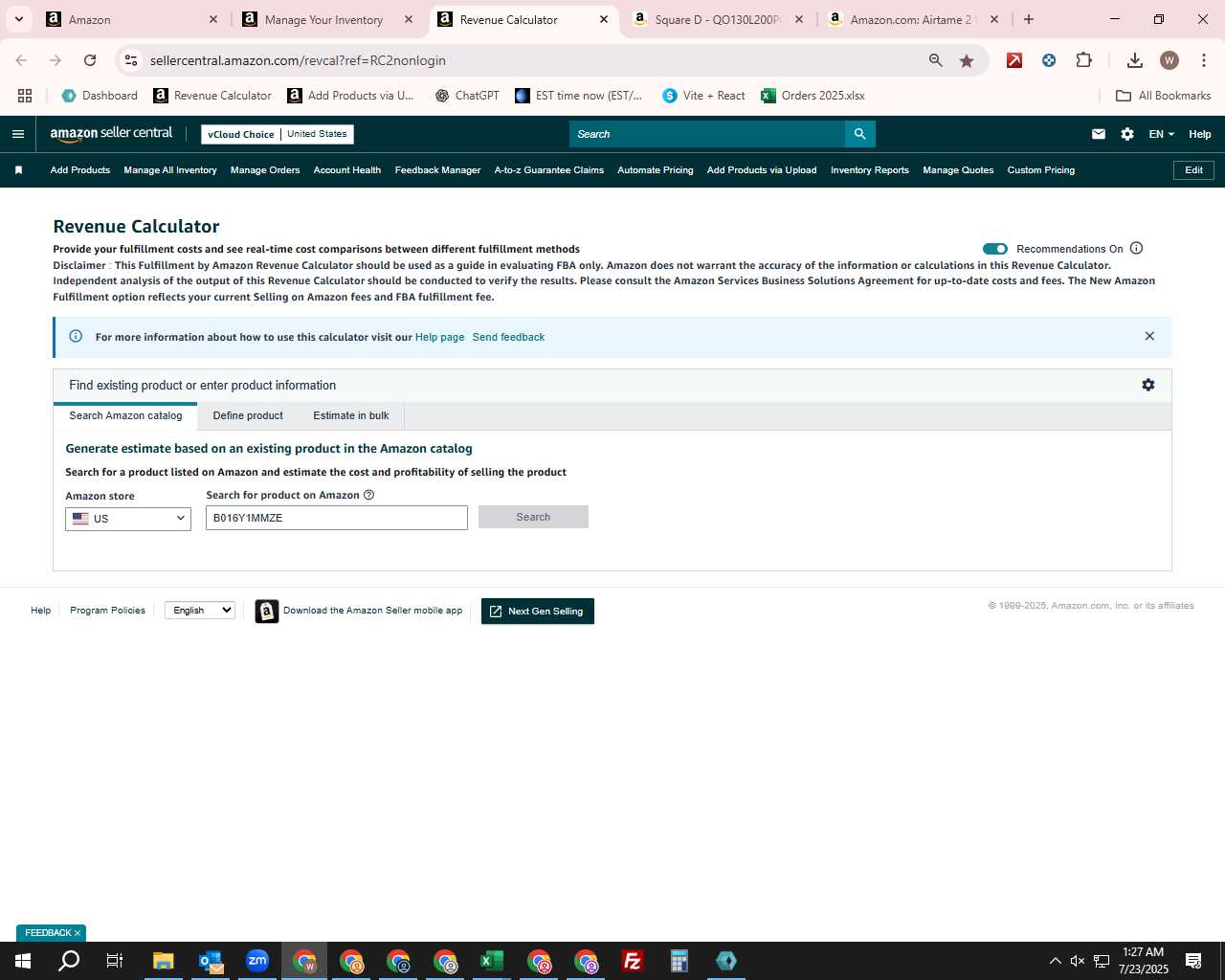The height and width of the screenshot is (980, 1225).
Task: Click the Seller Central search magnifier button
Action: (859, 134)
